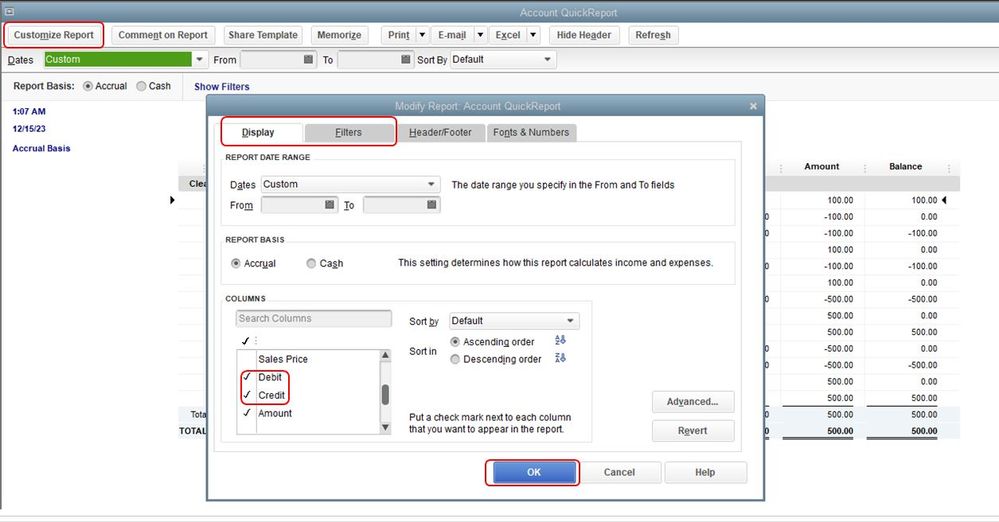Switch to Display tab

[x=258, y=133]
